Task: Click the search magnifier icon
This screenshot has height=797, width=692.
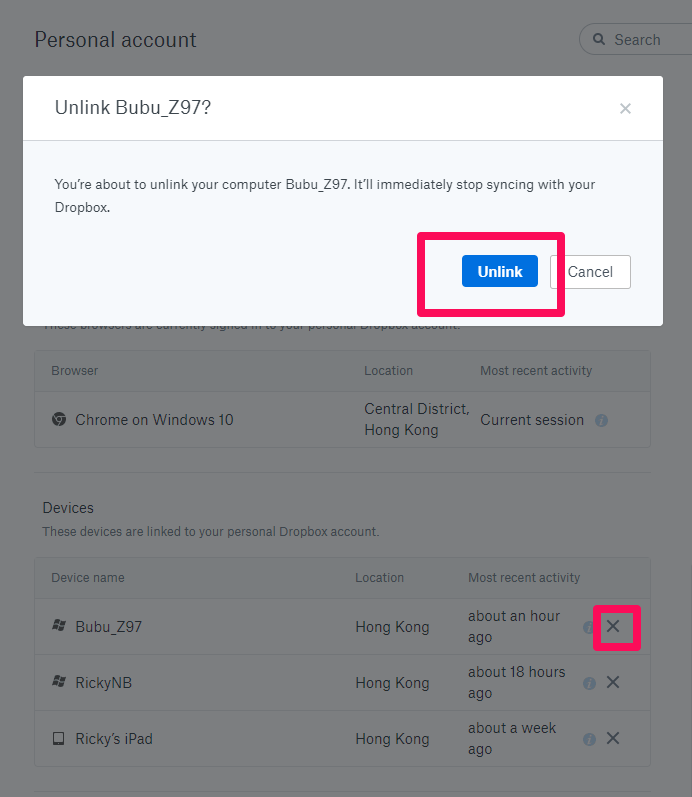Action: point(599,39)
